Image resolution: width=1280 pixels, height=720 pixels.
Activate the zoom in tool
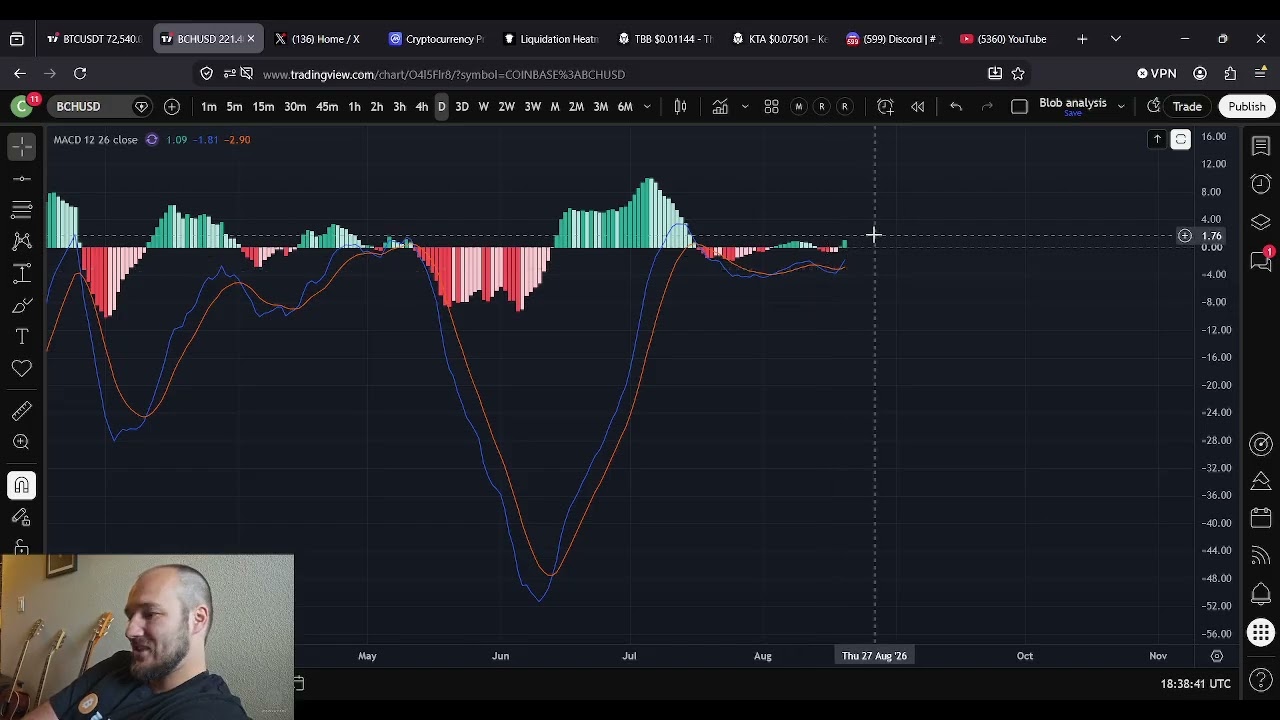21,442
